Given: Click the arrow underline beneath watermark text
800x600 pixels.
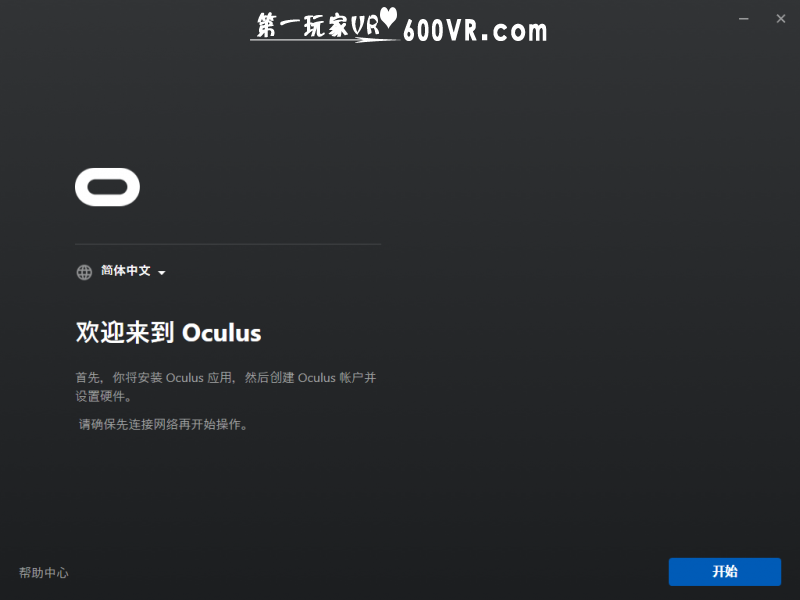Looking at the screenshot, I should pyautogui.click(x=324, y=39).
